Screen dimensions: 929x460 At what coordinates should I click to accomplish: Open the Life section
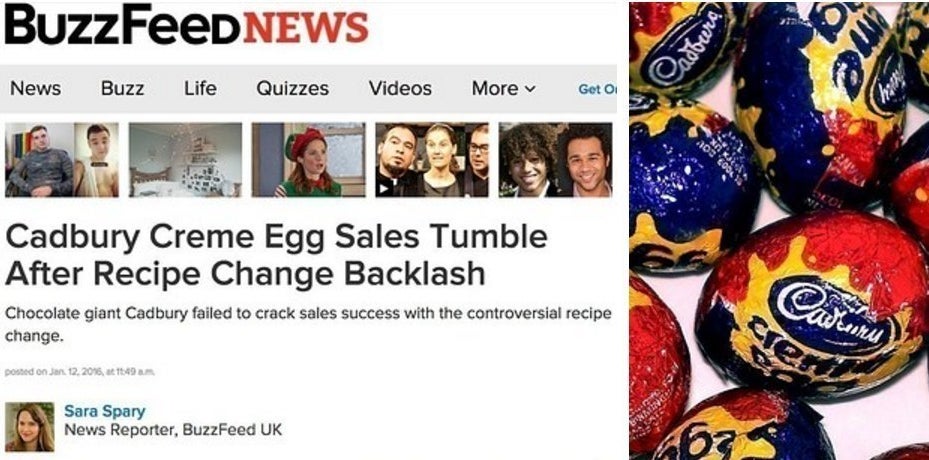pyautogui.click(x=200, y=89)
